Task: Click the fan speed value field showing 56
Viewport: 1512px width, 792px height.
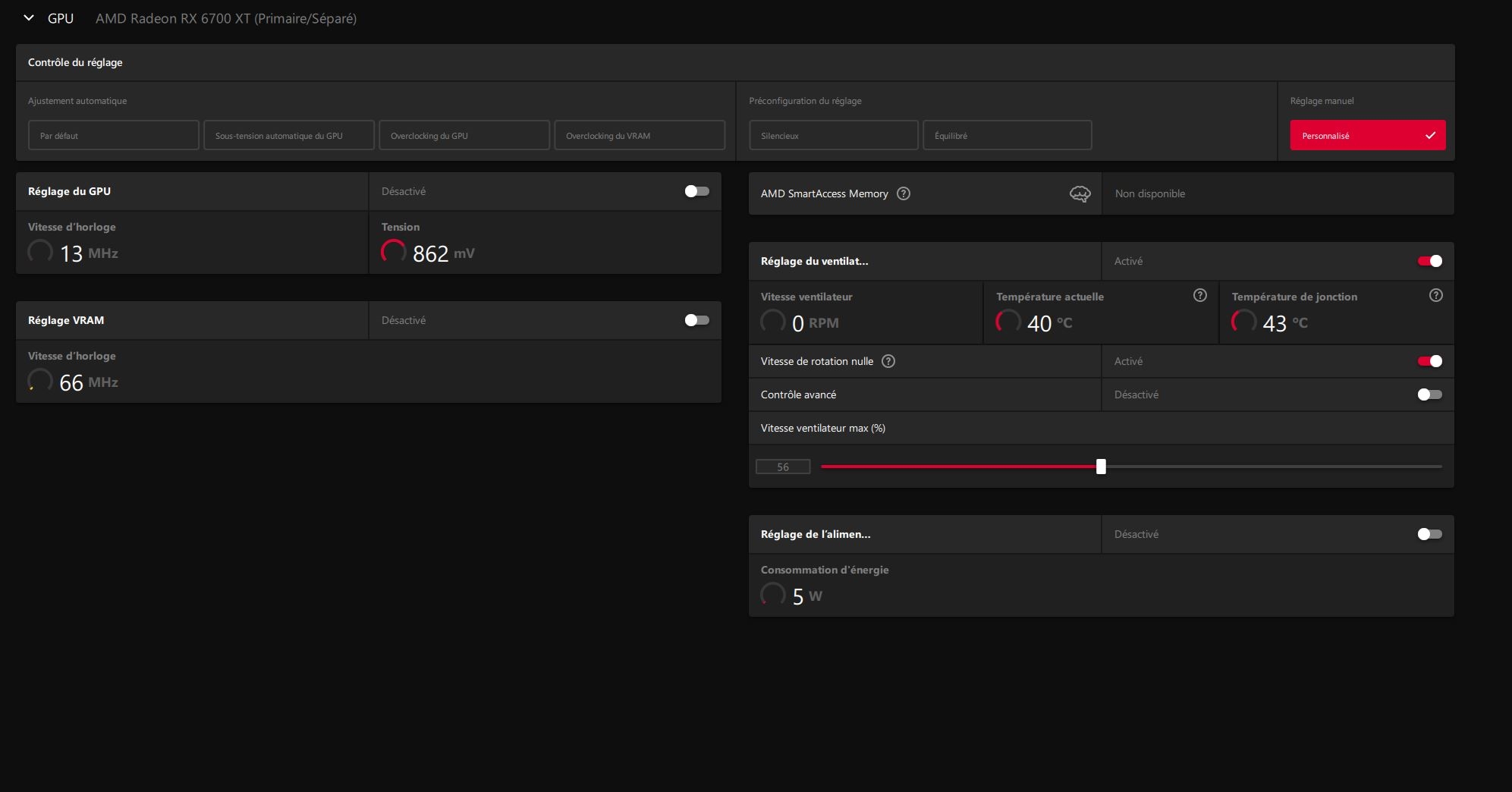Action: pyautogui.click(x=783, y=467)
